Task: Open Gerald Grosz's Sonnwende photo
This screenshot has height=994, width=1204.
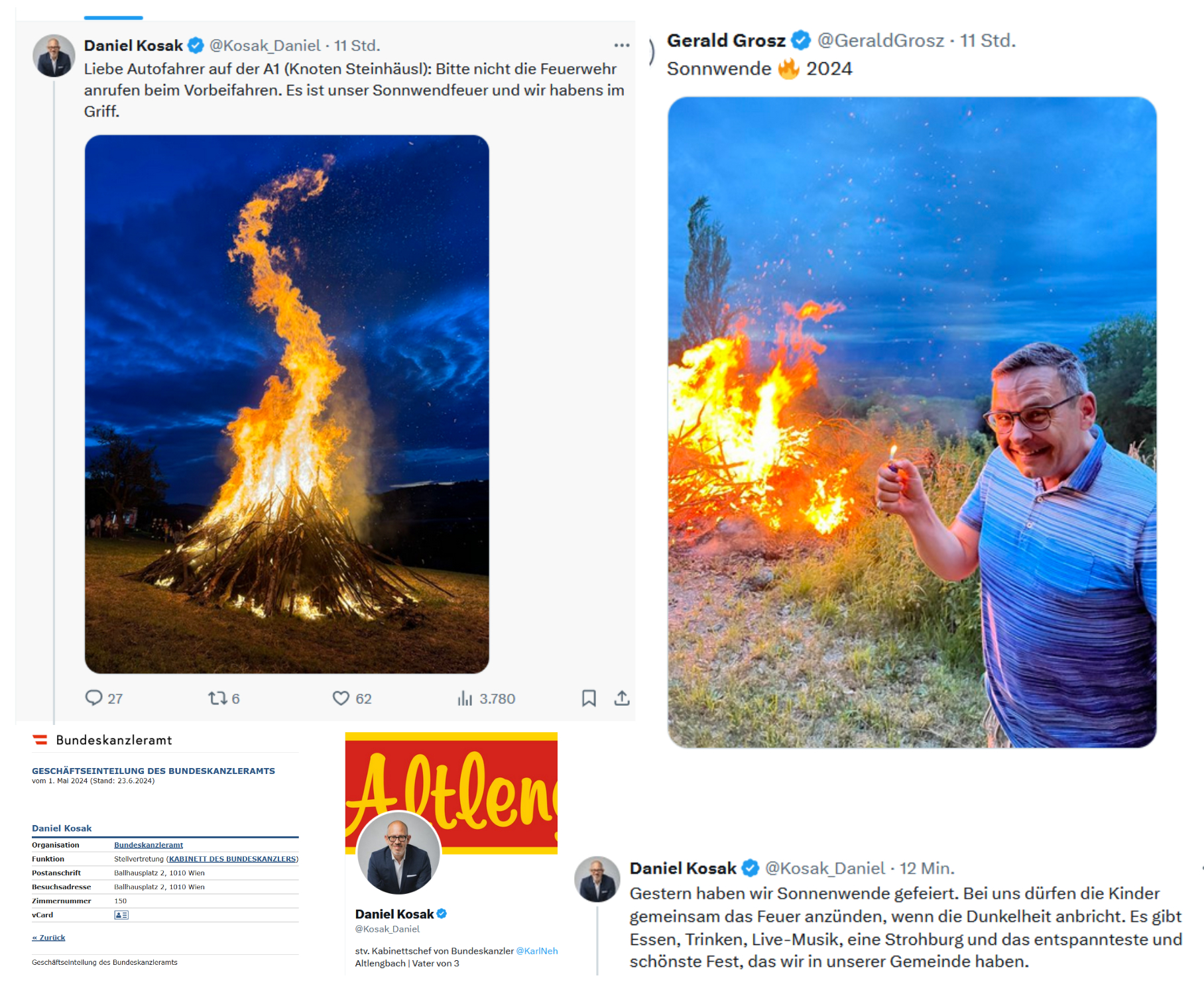Action: click(912, 422)
